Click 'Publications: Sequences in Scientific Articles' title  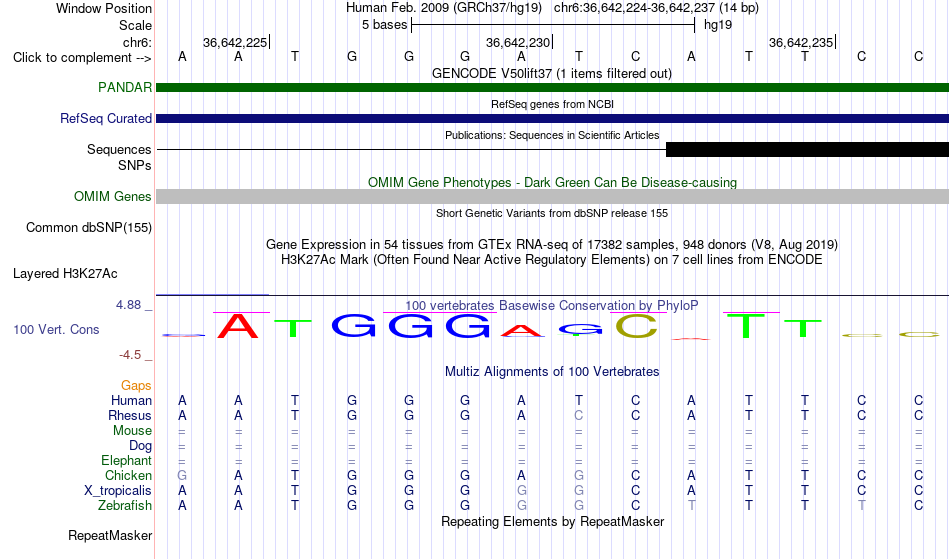(x=552, y=135)
